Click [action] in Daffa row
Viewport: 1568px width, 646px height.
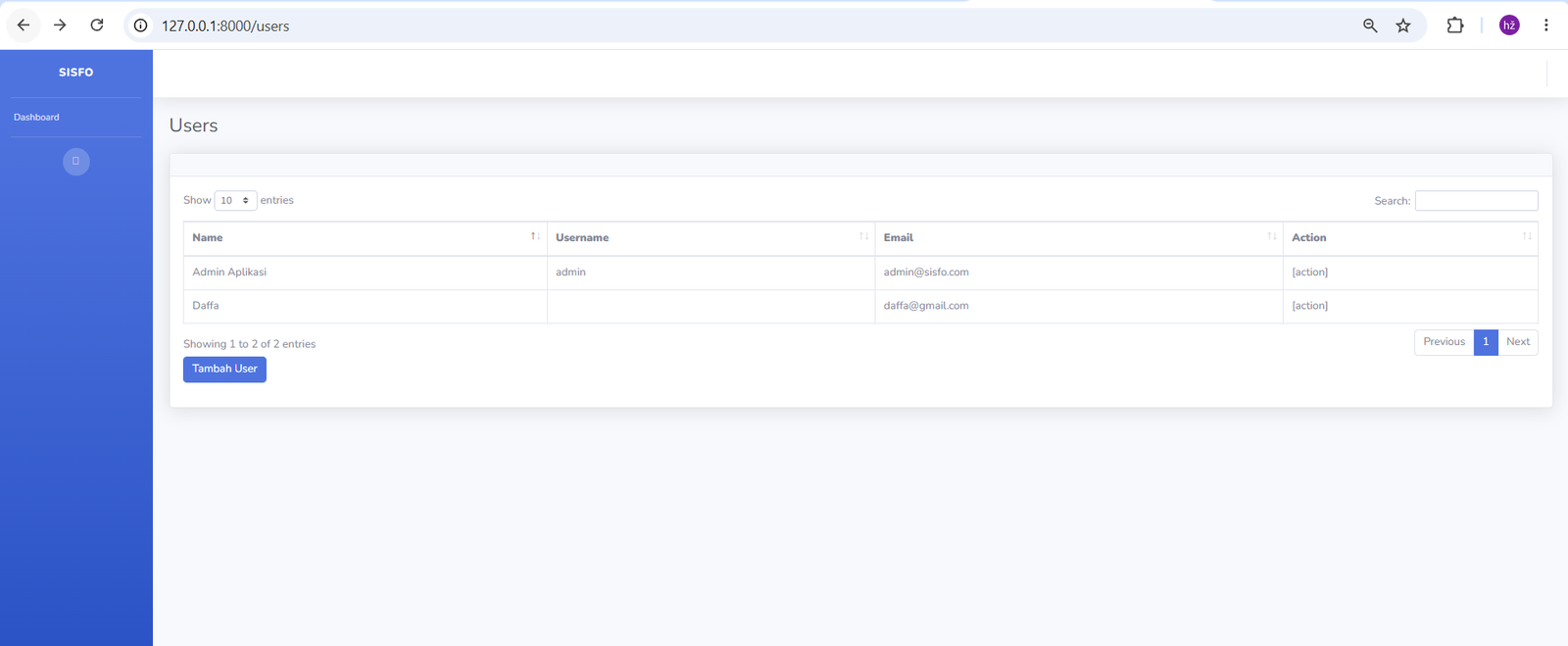point(1309,306)
